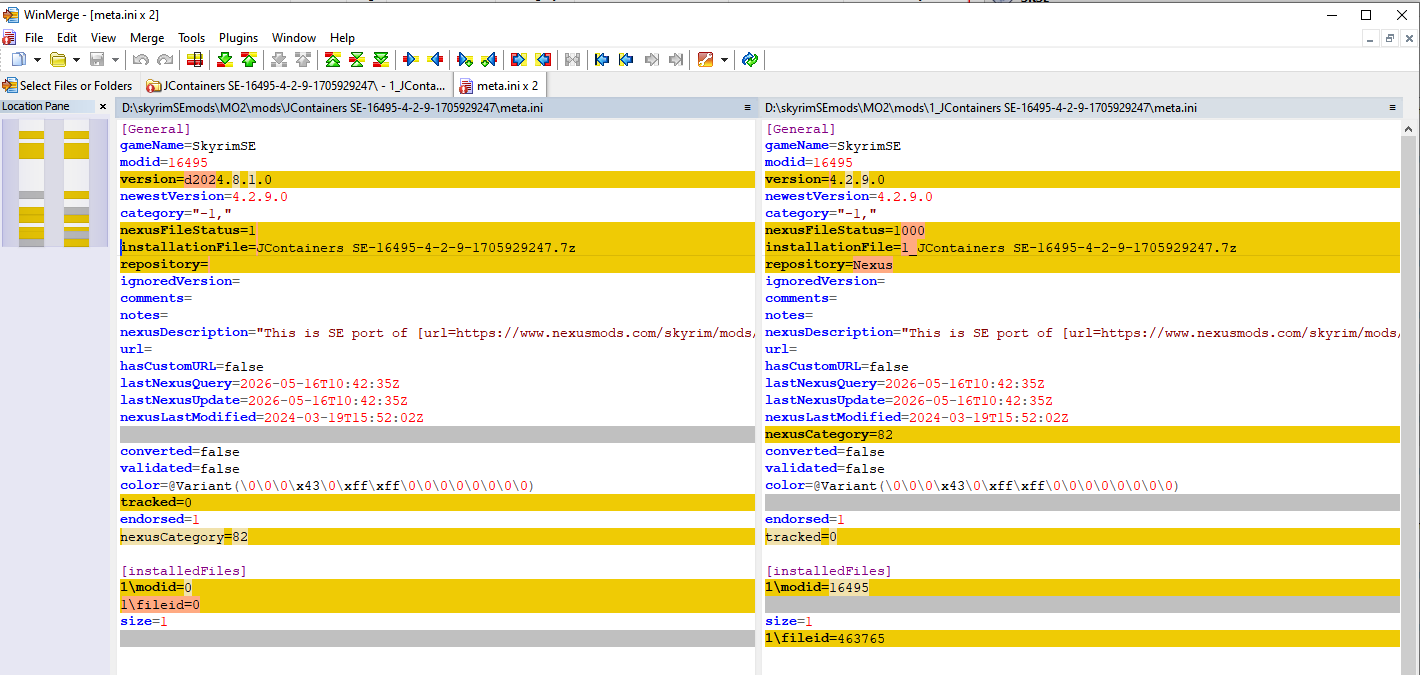Viewport: 1420px width, 675px height.
Task: Expand the New document dropdown arrow
Action: (37, 60)
